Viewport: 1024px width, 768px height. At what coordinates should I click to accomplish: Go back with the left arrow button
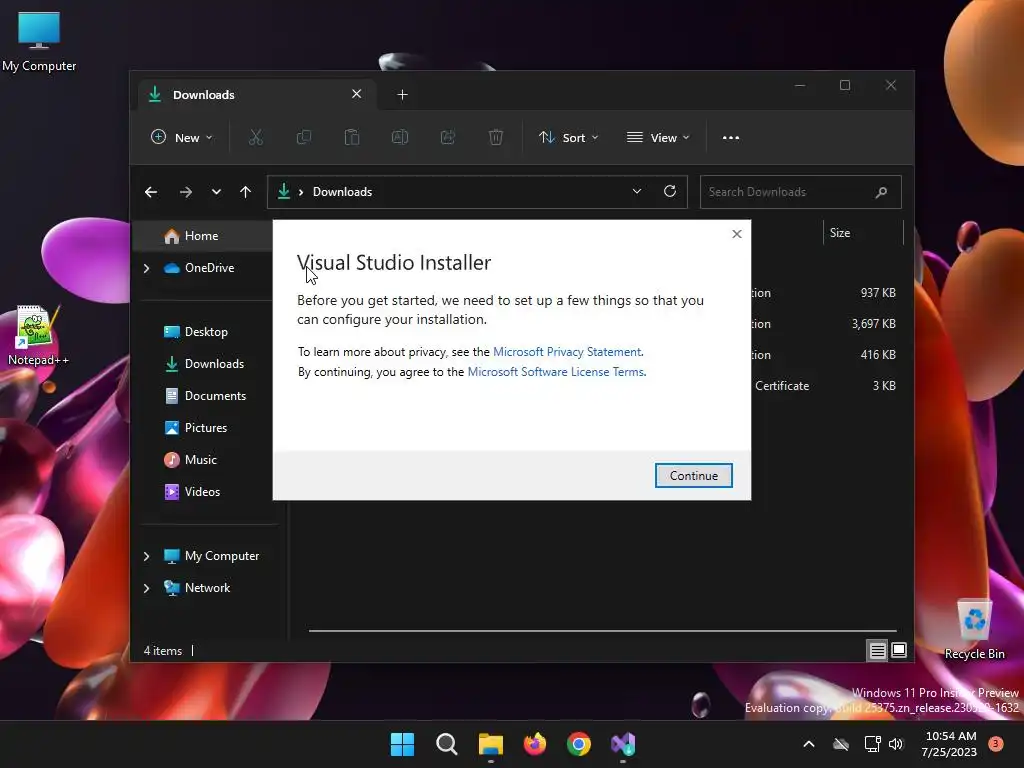coord(151,192)
